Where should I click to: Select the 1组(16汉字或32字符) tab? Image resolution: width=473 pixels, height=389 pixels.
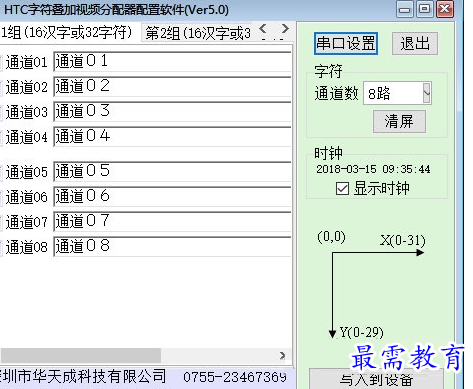70,32
